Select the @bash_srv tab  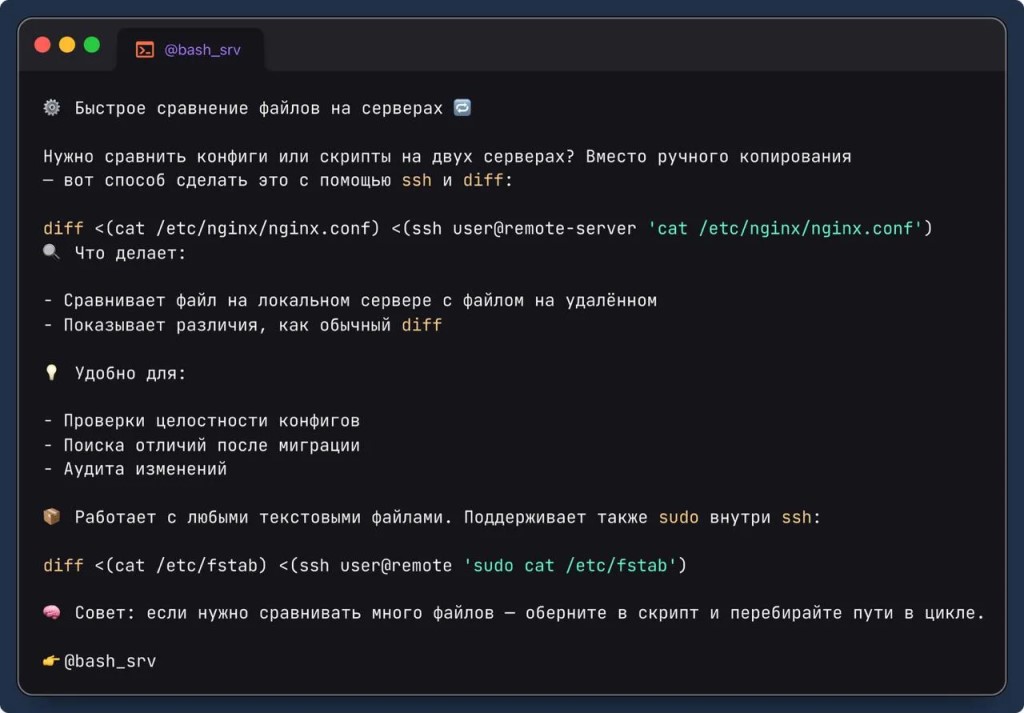pos(190,50)
